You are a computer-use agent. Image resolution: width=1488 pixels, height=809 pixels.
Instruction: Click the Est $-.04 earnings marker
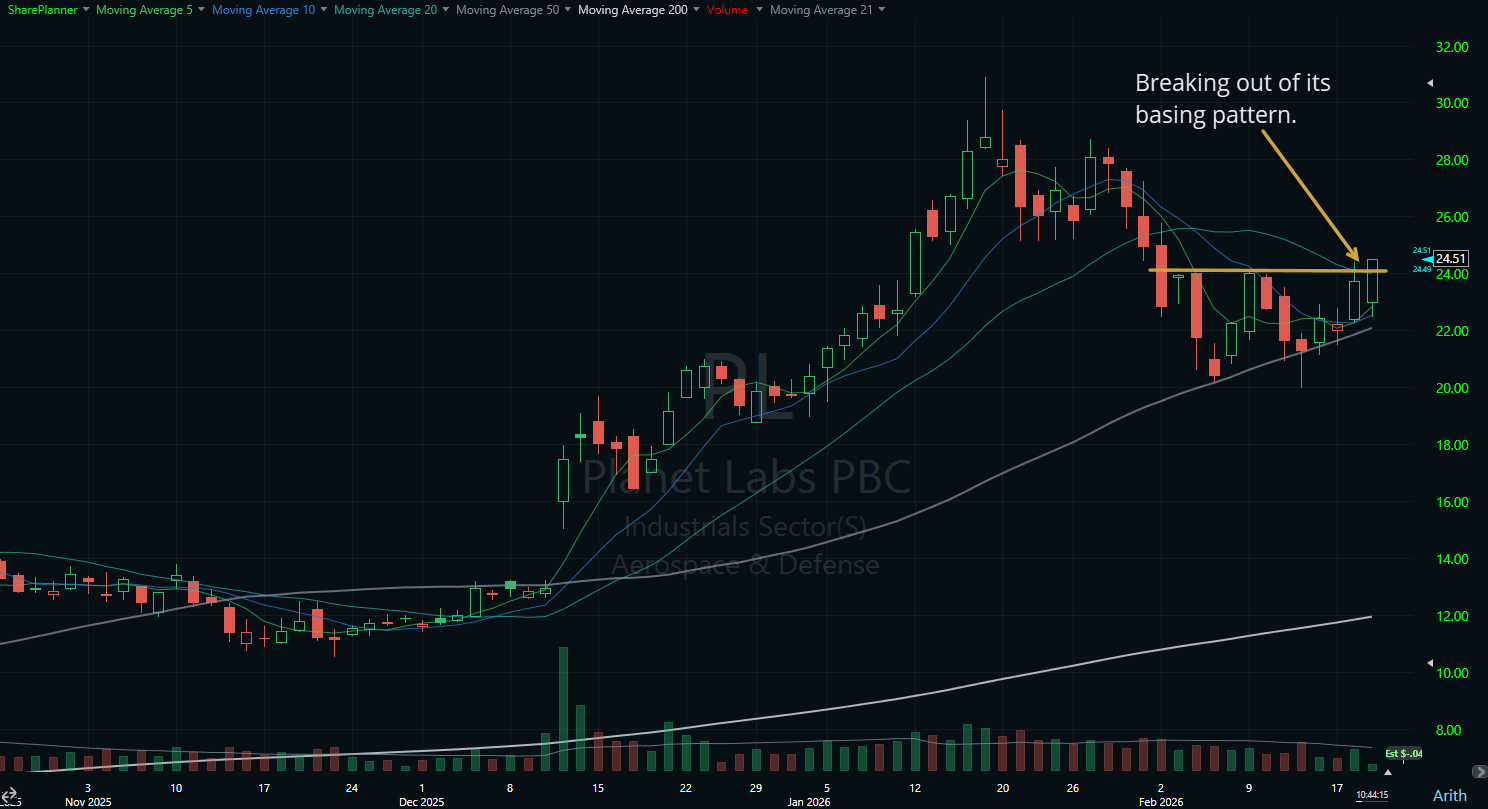coord(1404,754)
